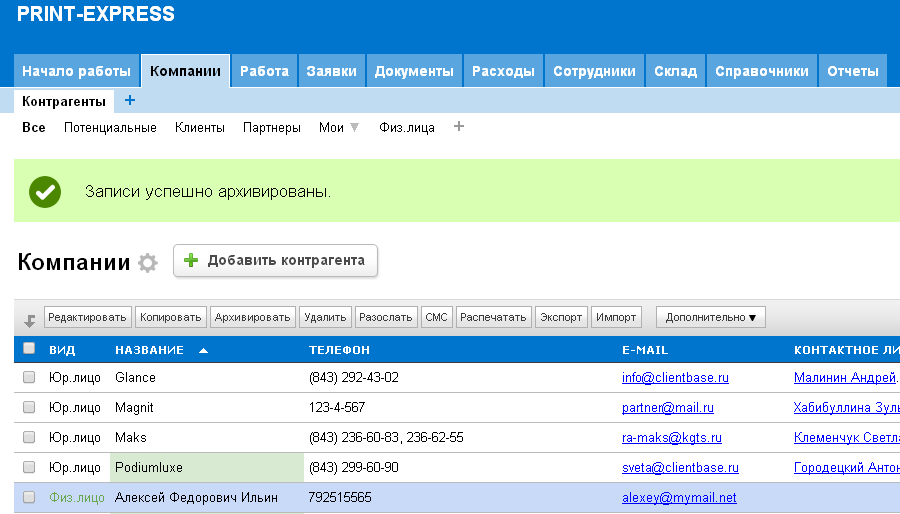
Task: Select the Клиенты filter
Action: 200,128
